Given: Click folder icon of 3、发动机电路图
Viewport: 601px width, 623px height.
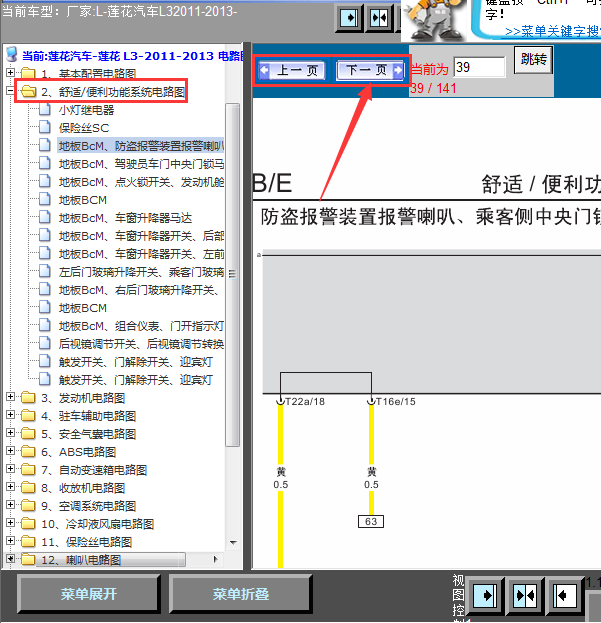Looking at the screenshot, I should [28, 397].
